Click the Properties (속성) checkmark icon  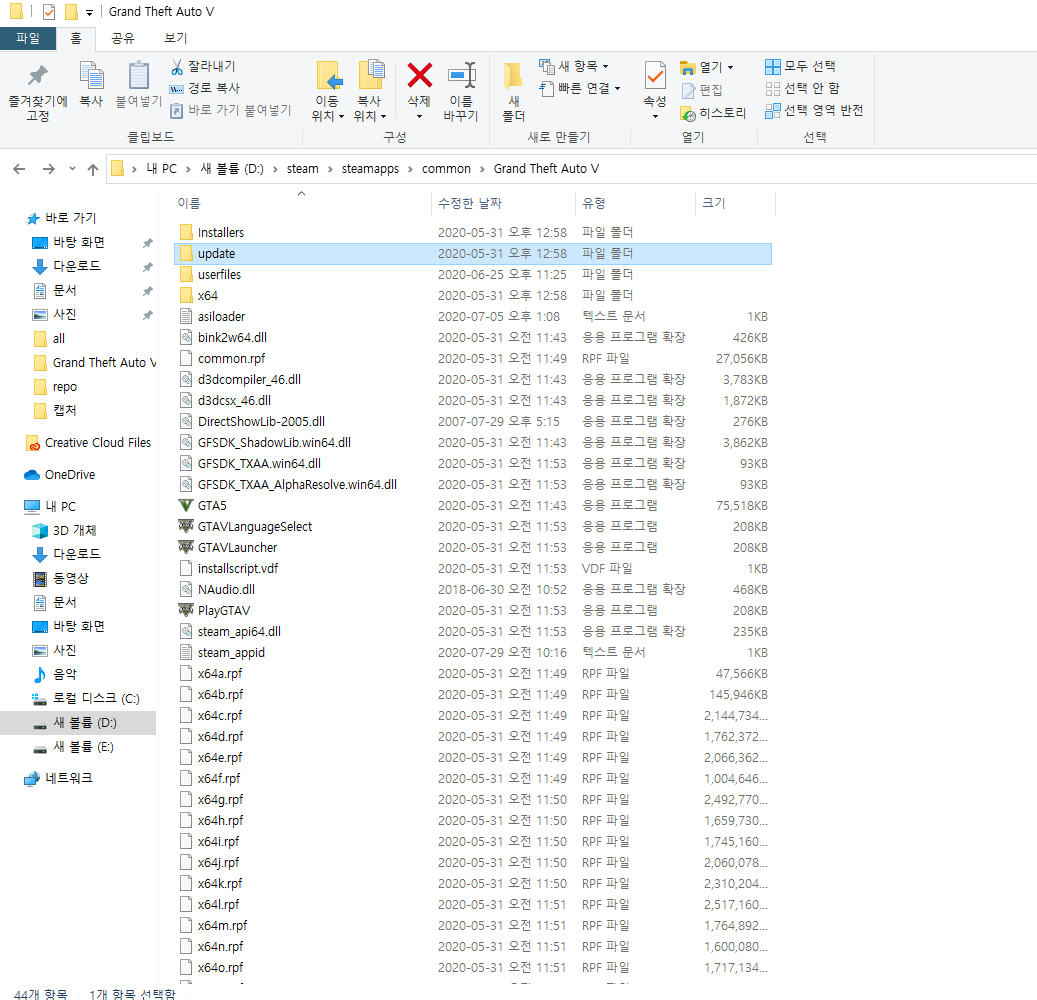(655, 75)
